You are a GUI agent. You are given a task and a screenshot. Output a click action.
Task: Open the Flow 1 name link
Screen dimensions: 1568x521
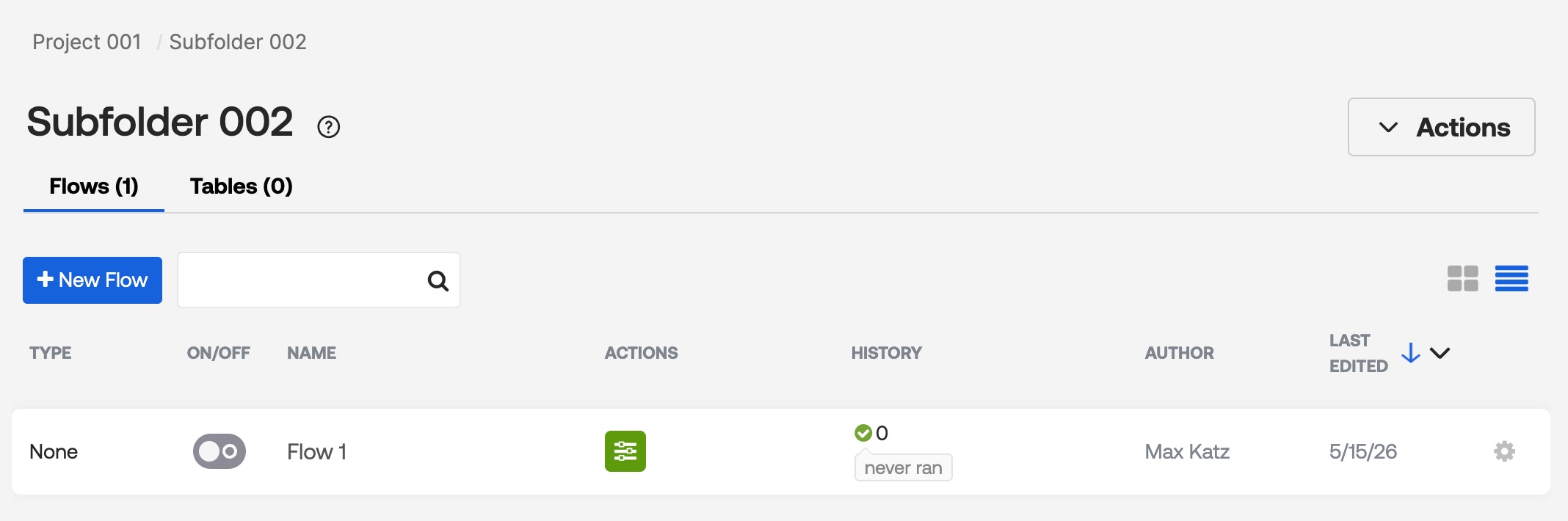point(316,451)
